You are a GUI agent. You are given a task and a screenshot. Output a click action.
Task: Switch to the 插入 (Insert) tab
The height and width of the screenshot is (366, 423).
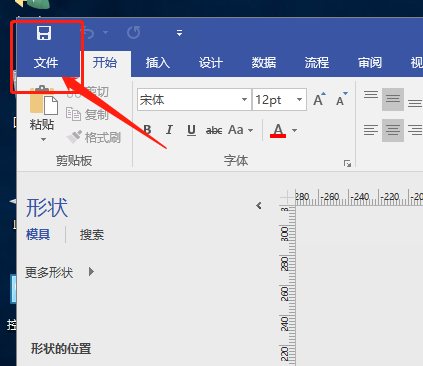tap(158, 63)
